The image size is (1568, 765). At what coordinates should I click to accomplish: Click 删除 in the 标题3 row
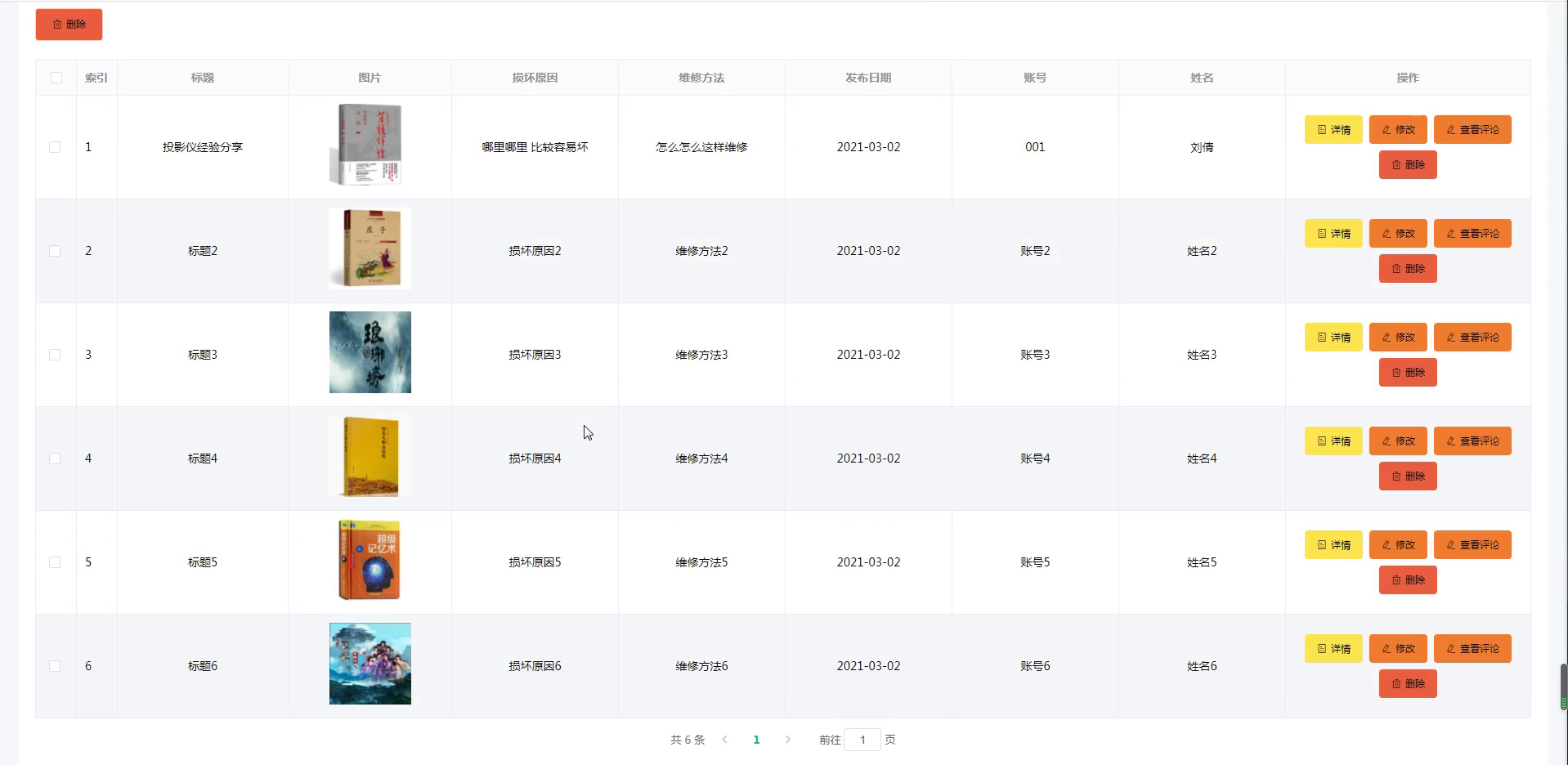click(x=1408, y=373)
